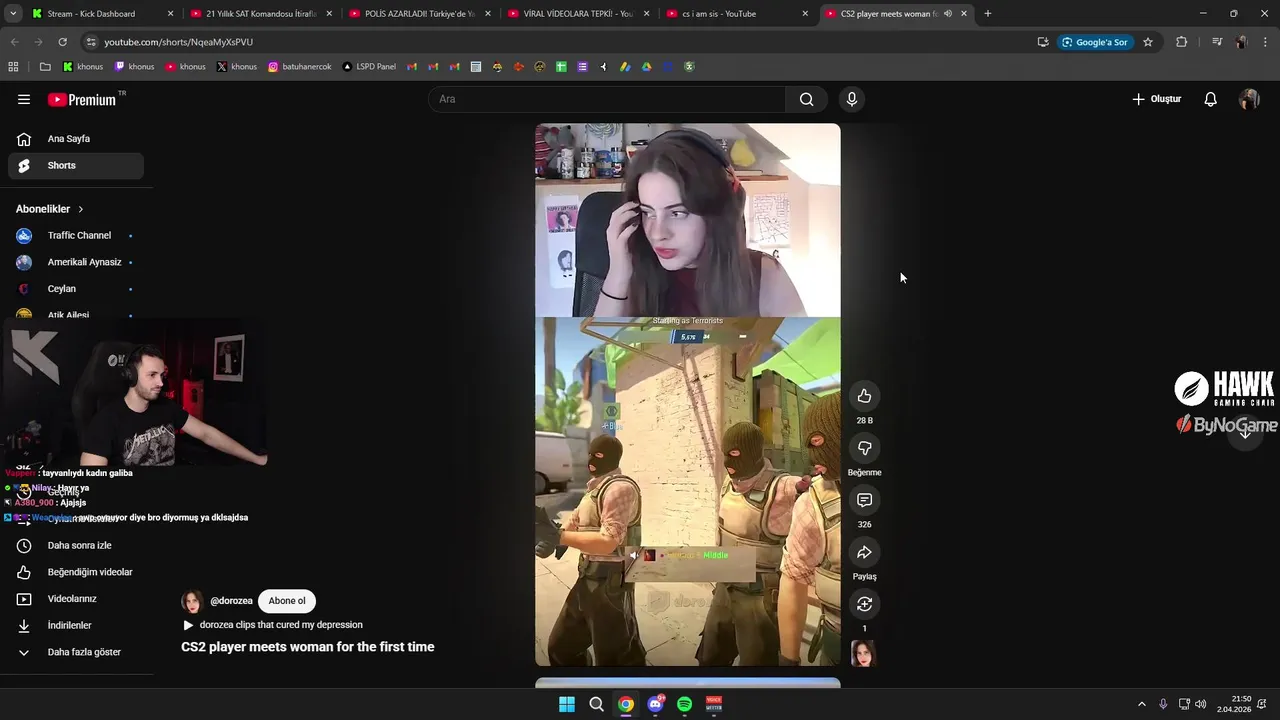Viewport: 1280px width, 720px height.
Task: Open Traffic Channel subscription
Action: coord(76,235)
